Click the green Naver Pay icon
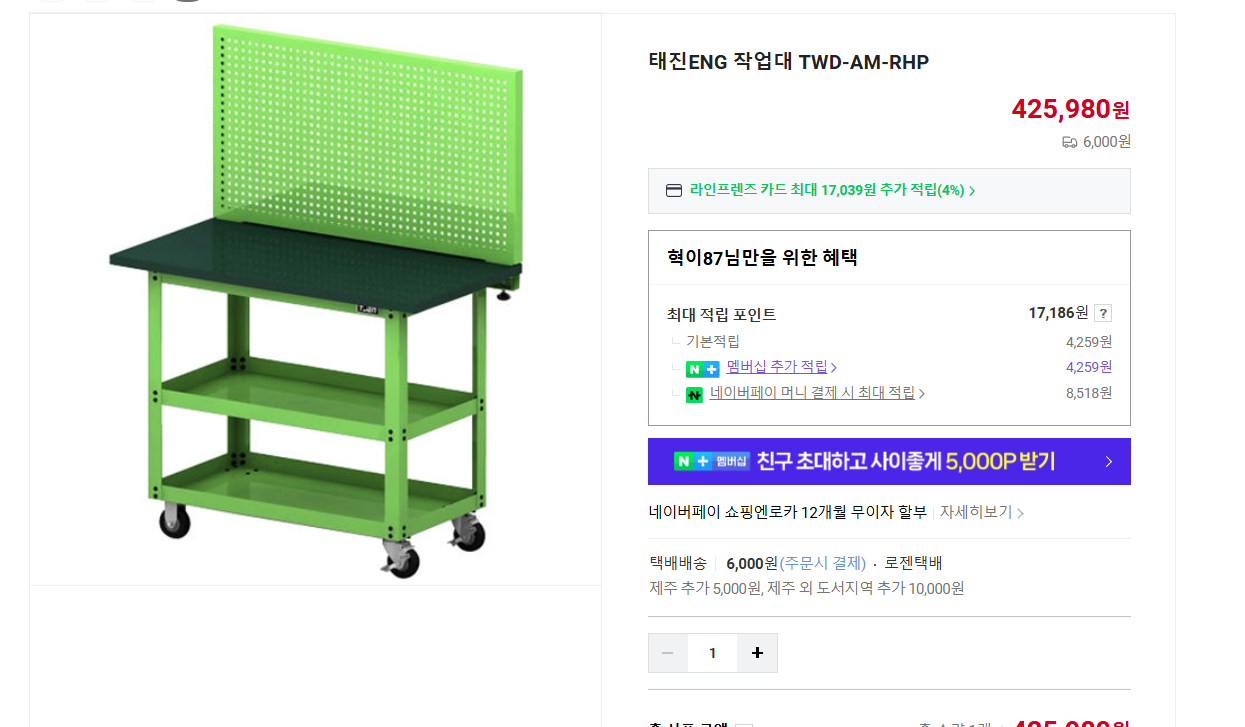This screenshot has height=727, width=1245. point(694,394)
